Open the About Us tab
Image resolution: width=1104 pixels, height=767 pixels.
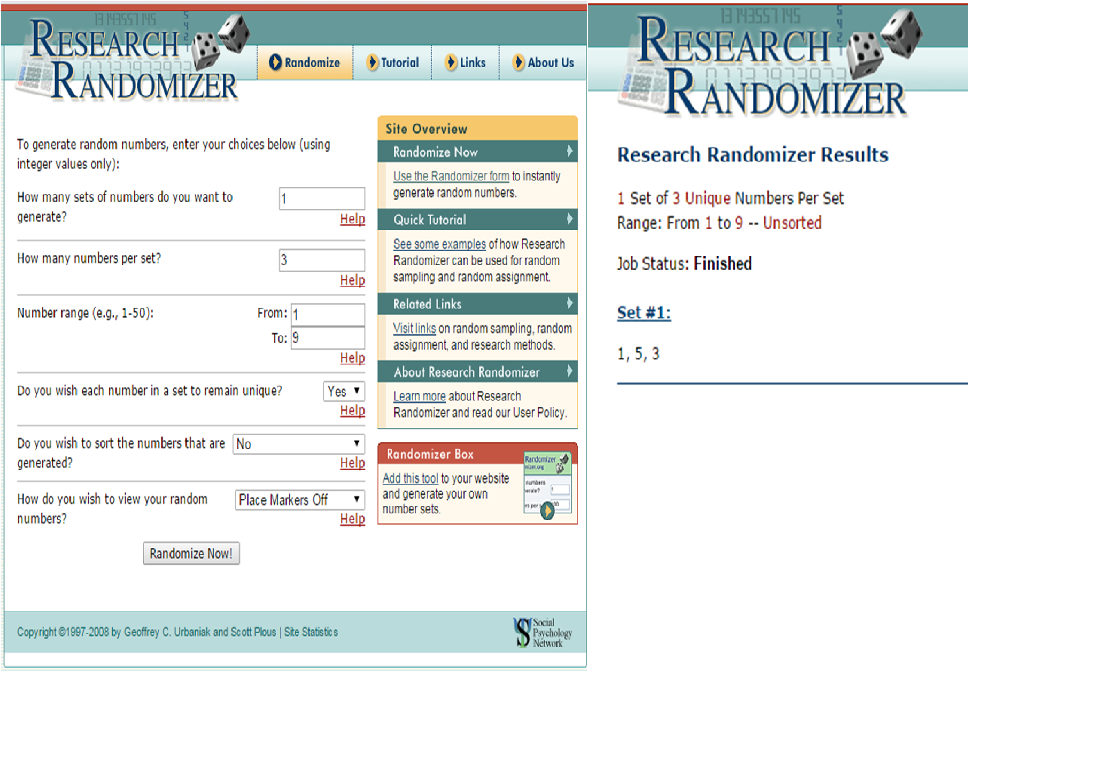pos(544,63)
